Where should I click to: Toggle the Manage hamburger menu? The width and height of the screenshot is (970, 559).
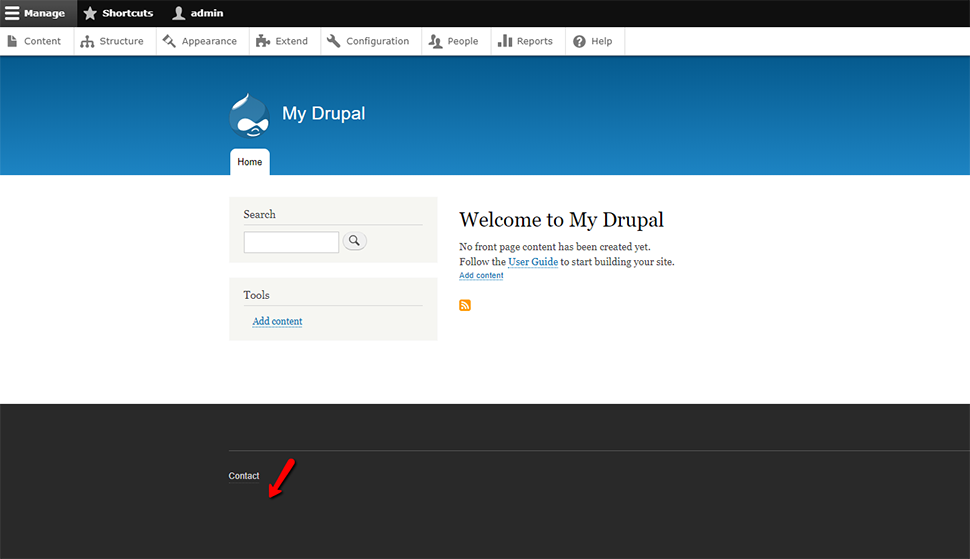36,13
